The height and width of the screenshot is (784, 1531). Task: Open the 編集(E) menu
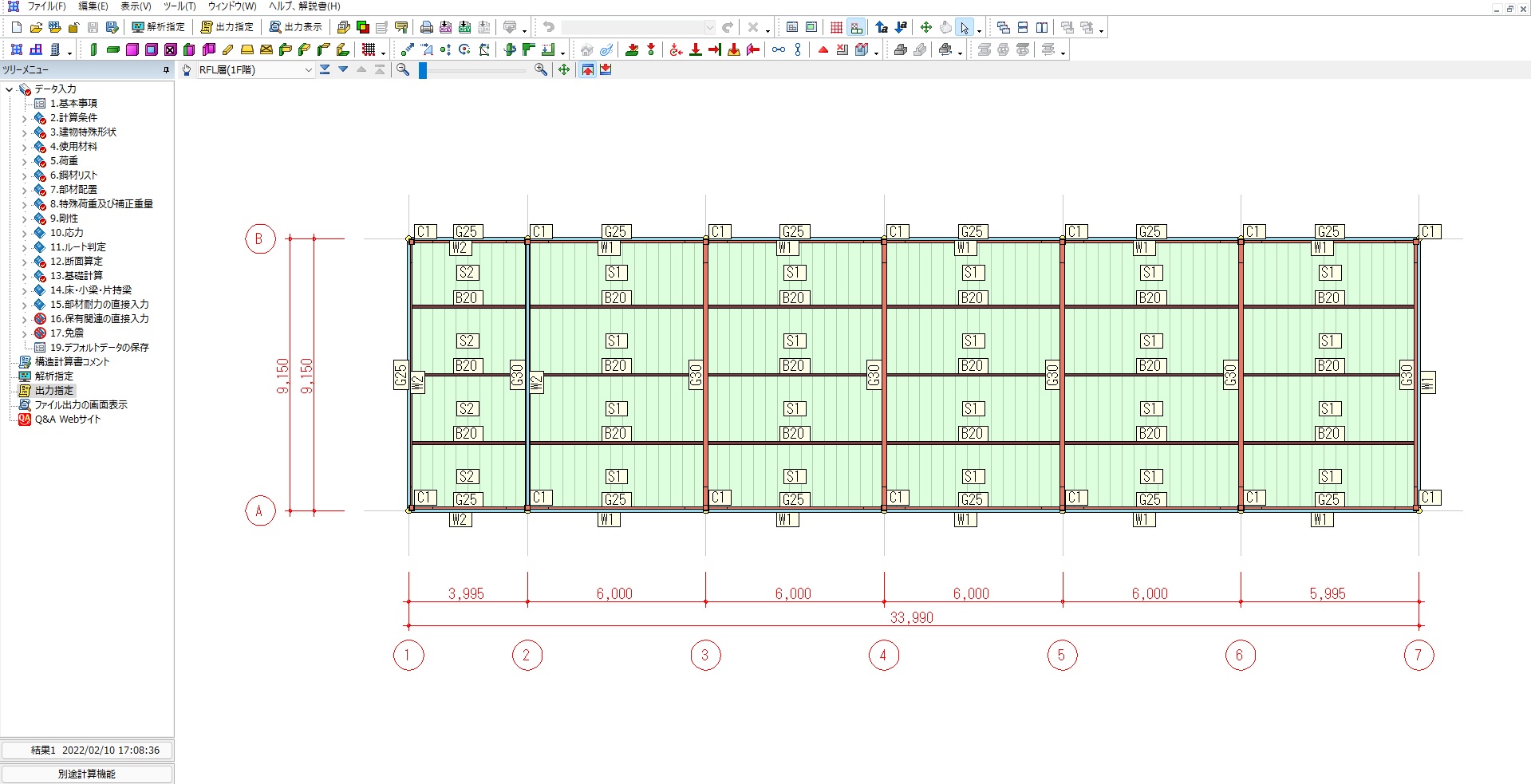pos(93,6)
